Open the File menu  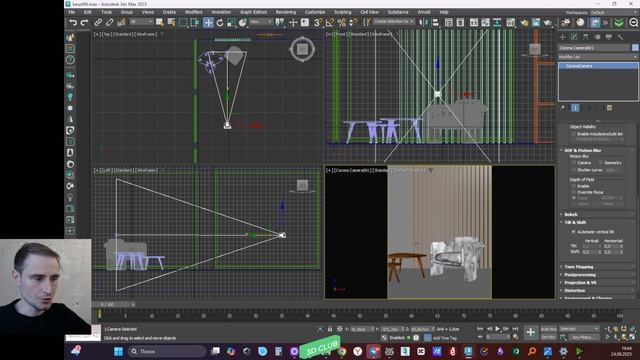pyautogui.click(x=72, y=12)
